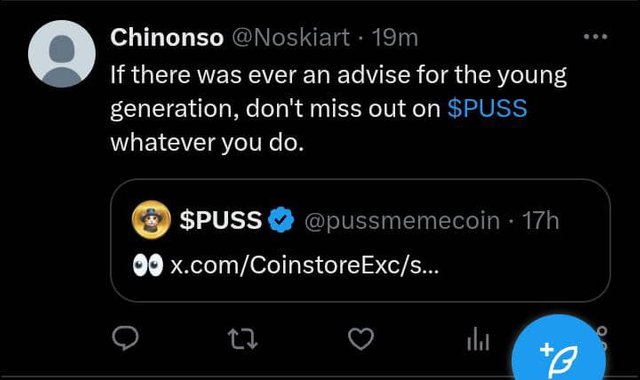The height and width of the screenshot is (380, 640).
Task: Tap the share icon behind compose button
Action: (603, 338)
